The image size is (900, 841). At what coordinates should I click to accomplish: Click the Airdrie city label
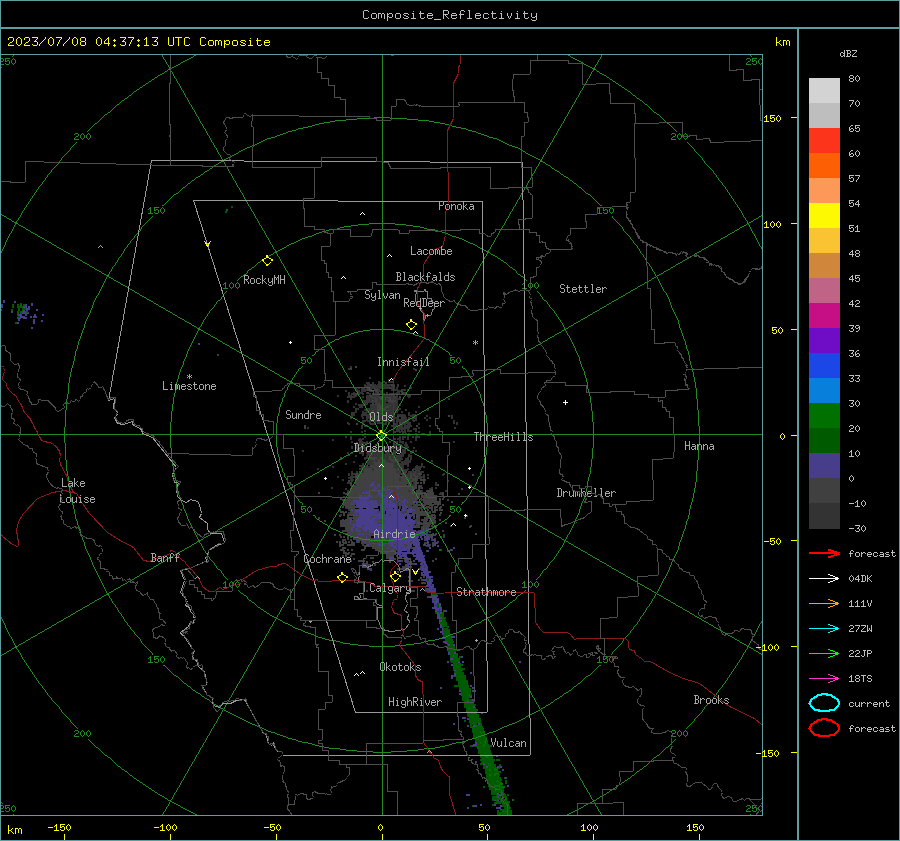pos(394,534)
